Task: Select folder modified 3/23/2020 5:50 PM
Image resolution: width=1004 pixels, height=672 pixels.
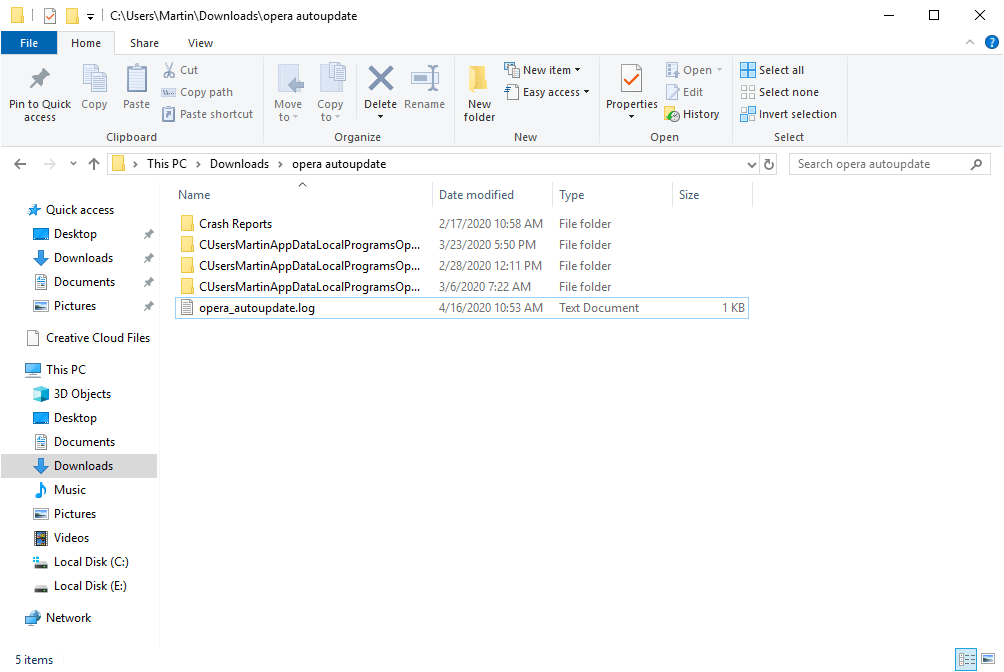Action: tap(461, 245)
